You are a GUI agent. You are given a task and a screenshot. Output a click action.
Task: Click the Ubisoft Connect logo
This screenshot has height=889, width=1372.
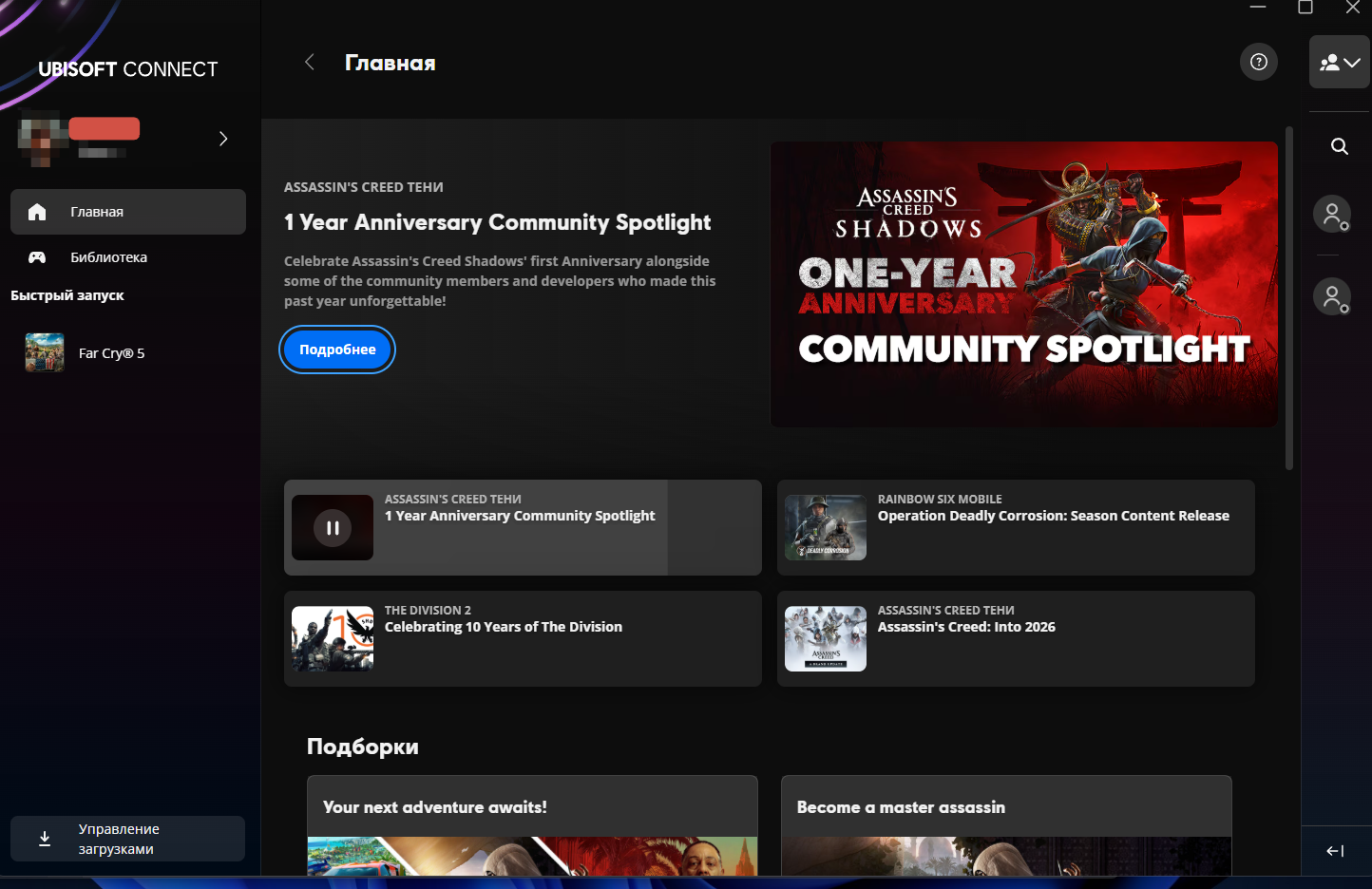pyautogui.click(x=128, y=69)
